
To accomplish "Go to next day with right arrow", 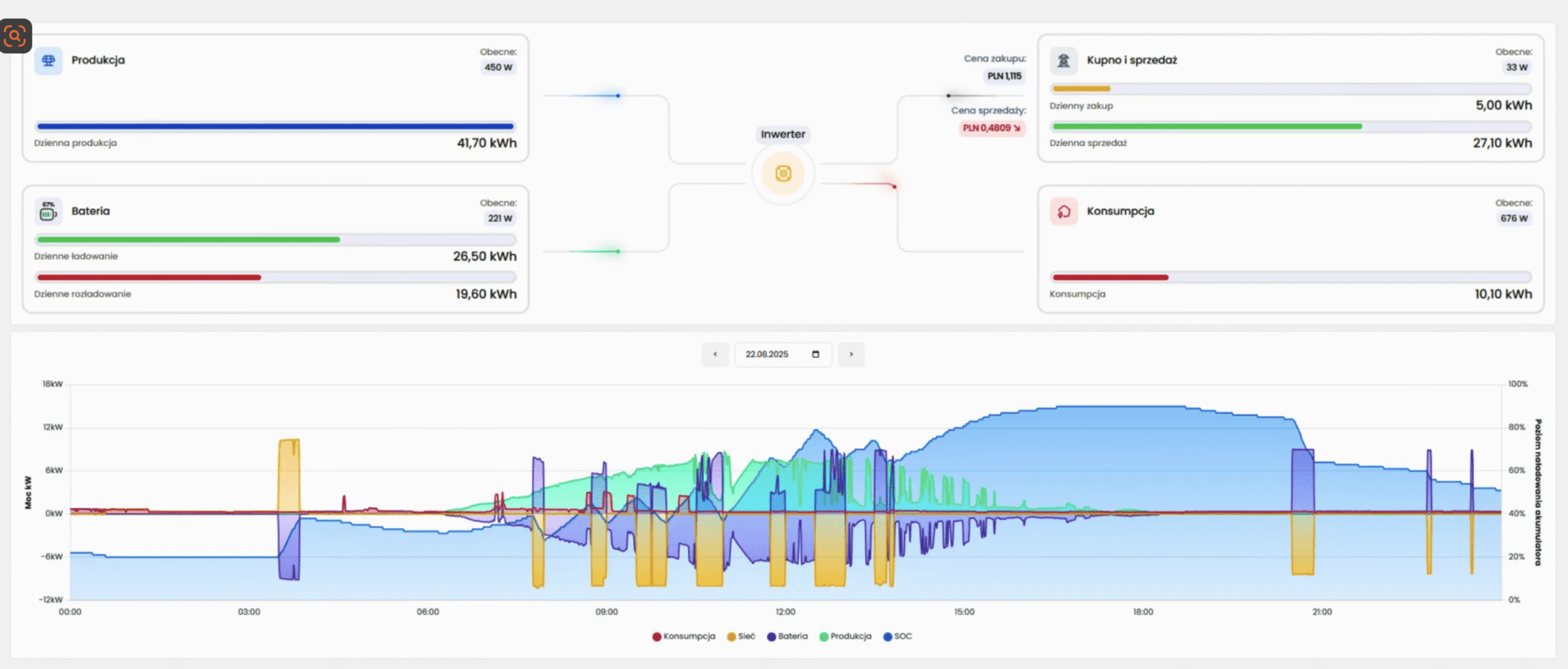I will [851, 354].
